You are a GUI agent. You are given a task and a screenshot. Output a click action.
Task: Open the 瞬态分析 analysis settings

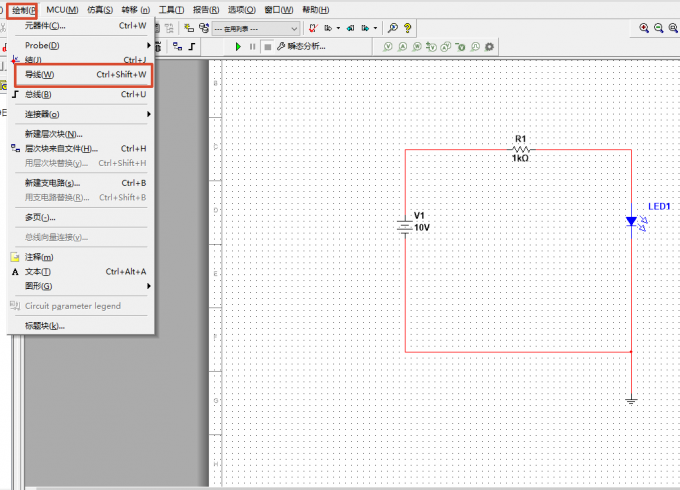301,46
